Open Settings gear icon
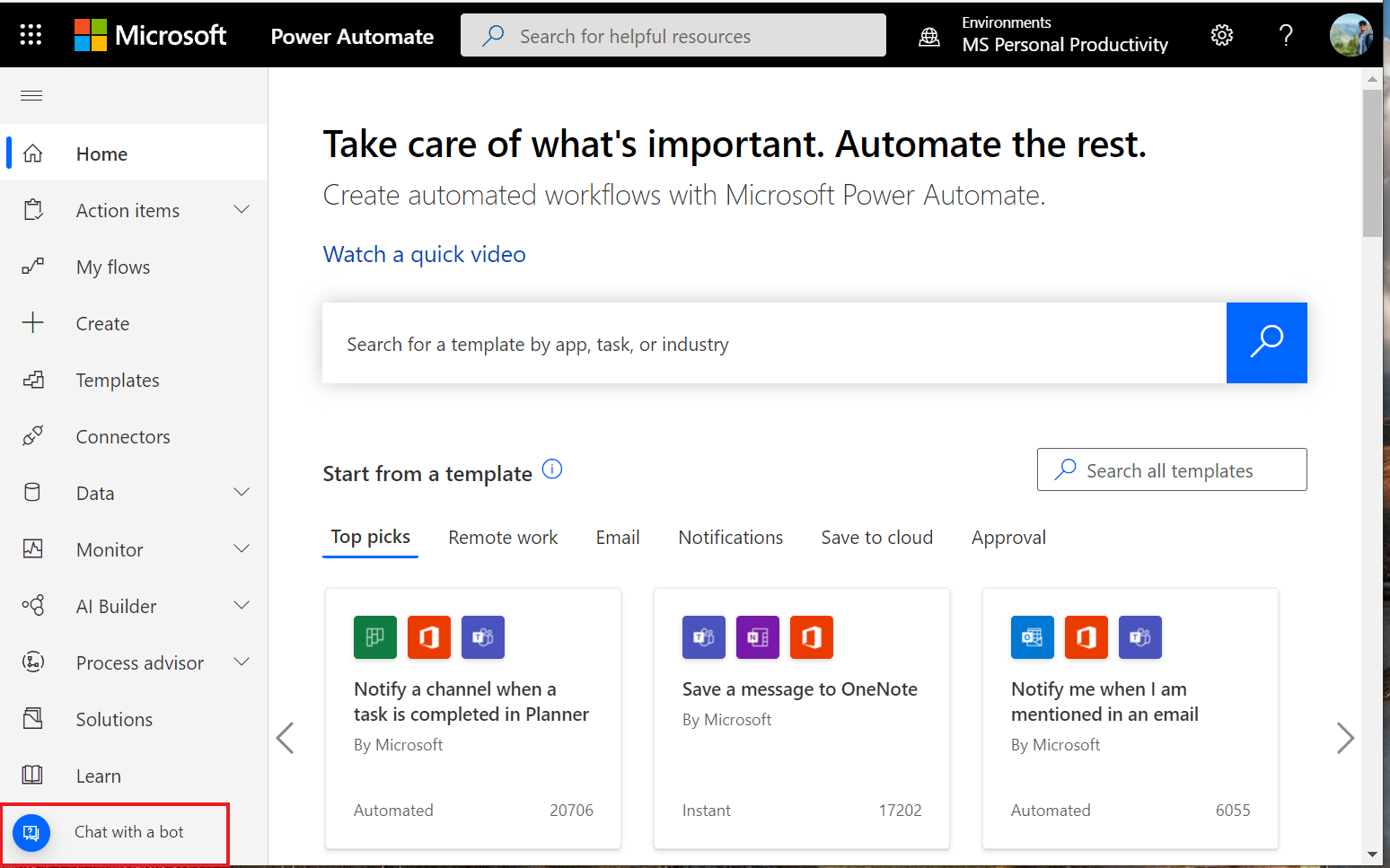 click(1222, 35)
